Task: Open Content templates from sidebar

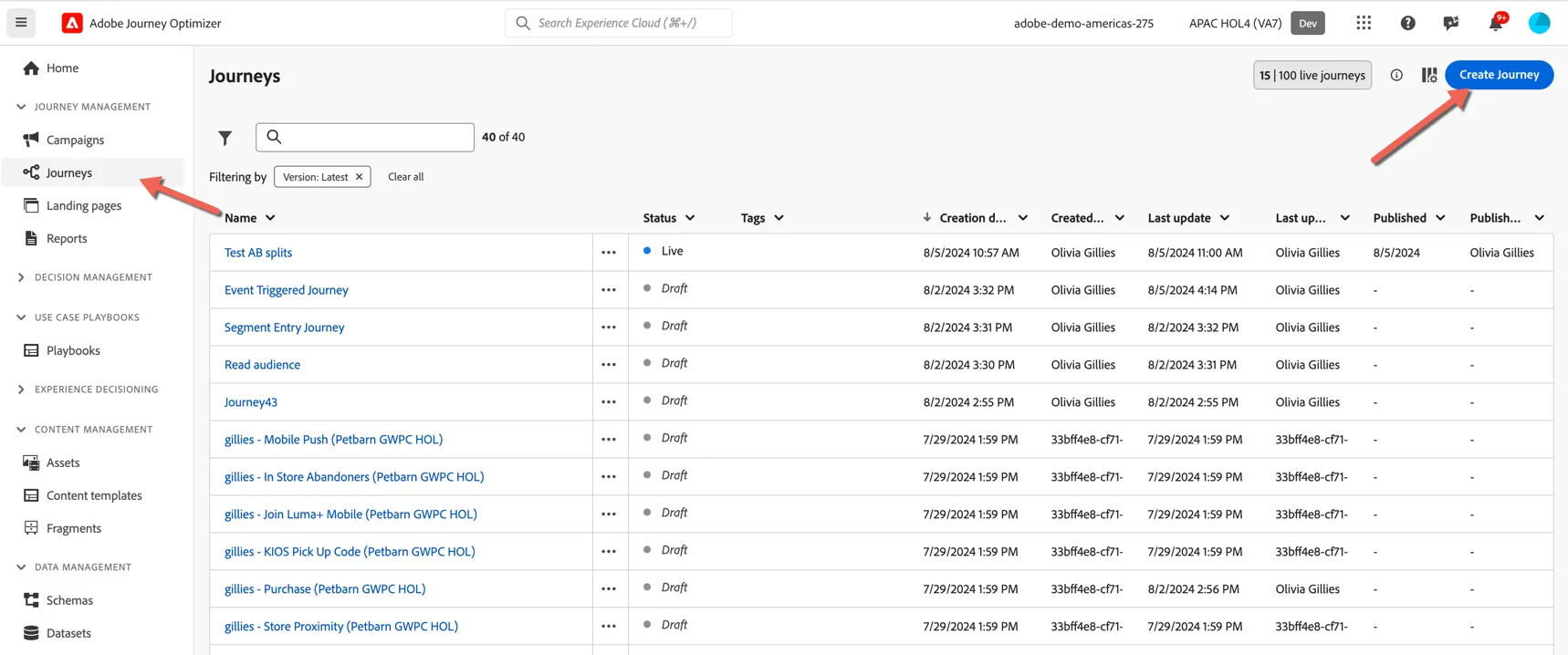Action: pos(93,495)
